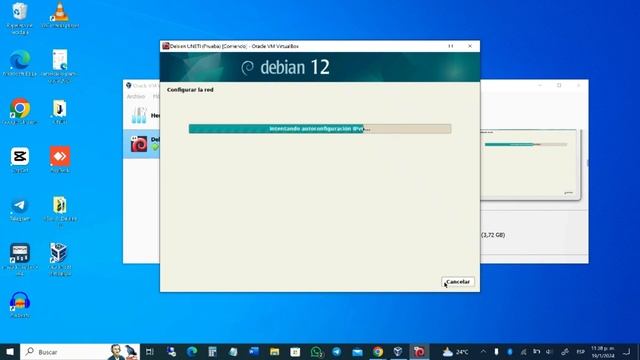Open the notification center icon
Screen dimensions: 640x360
pyautogui.click(x=627, y=351)
